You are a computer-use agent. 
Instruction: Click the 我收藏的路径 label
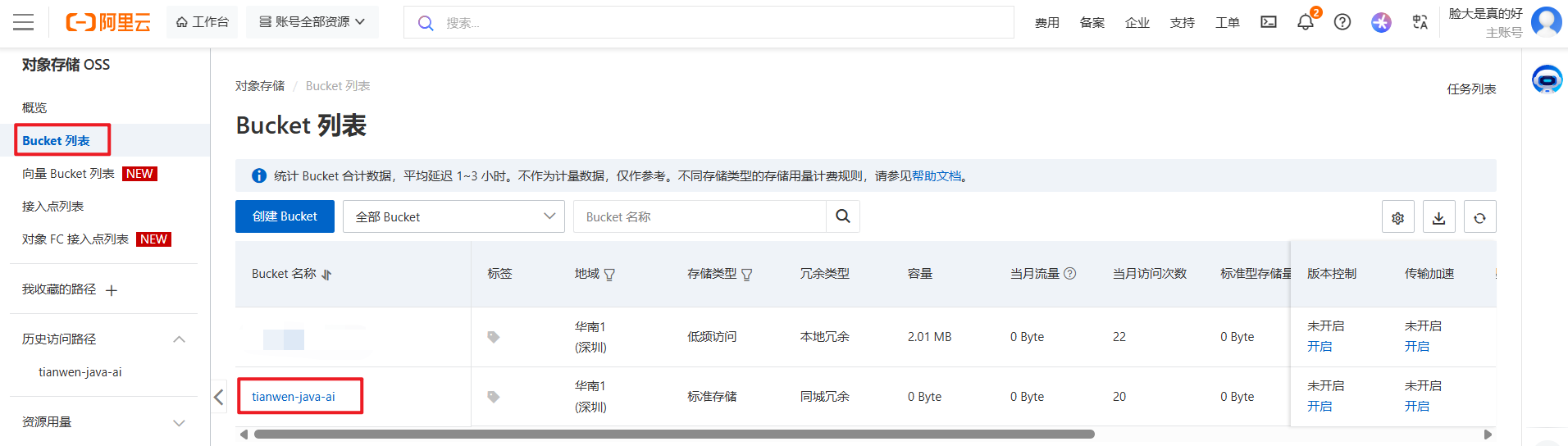tap(59, 289)
